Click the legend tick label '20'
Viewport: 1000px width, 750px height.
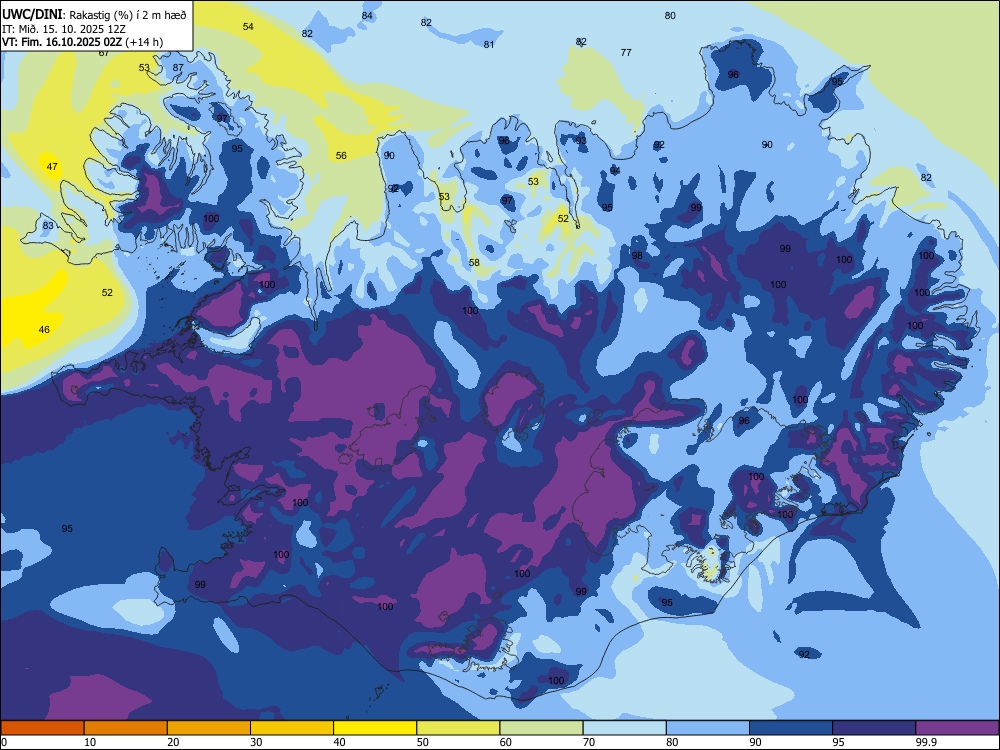(x=173, y=742)
